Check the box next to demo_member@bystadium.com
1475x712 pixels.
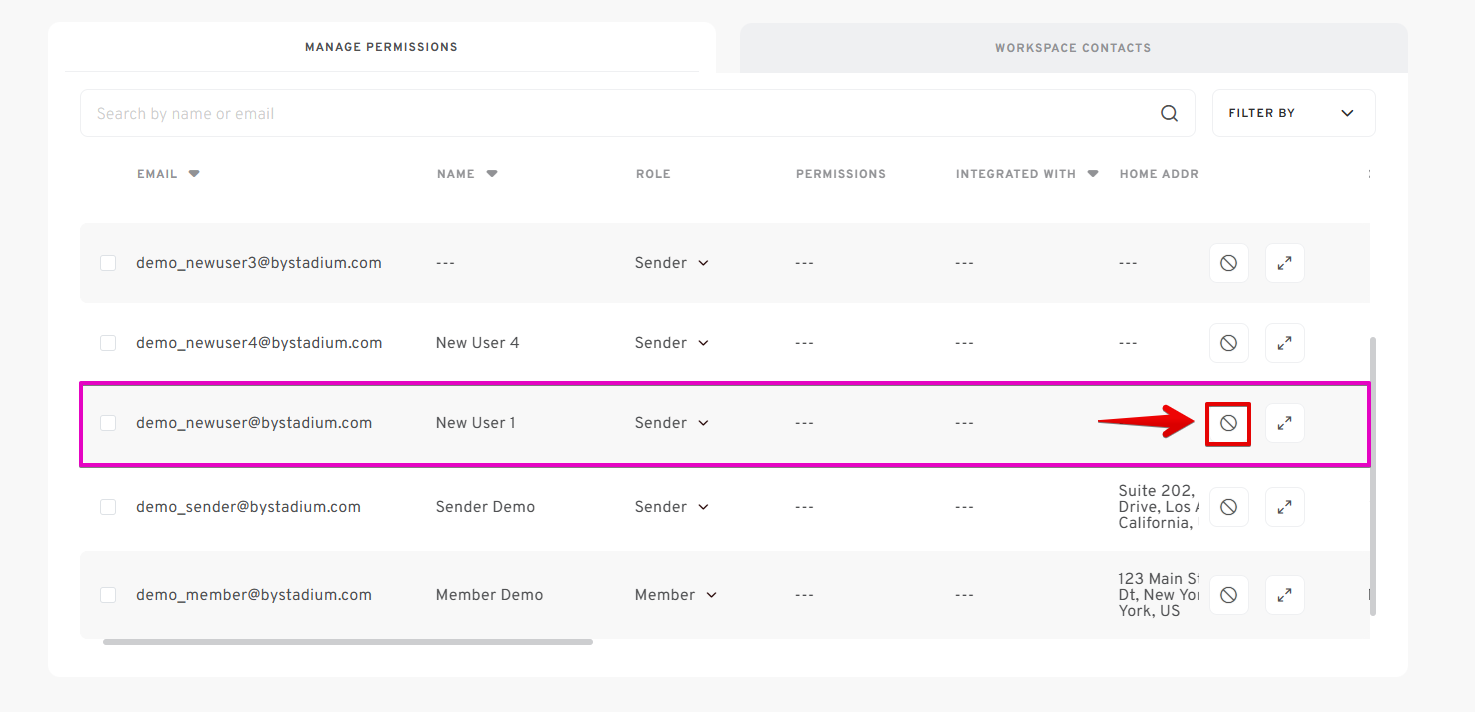(108, 595)
